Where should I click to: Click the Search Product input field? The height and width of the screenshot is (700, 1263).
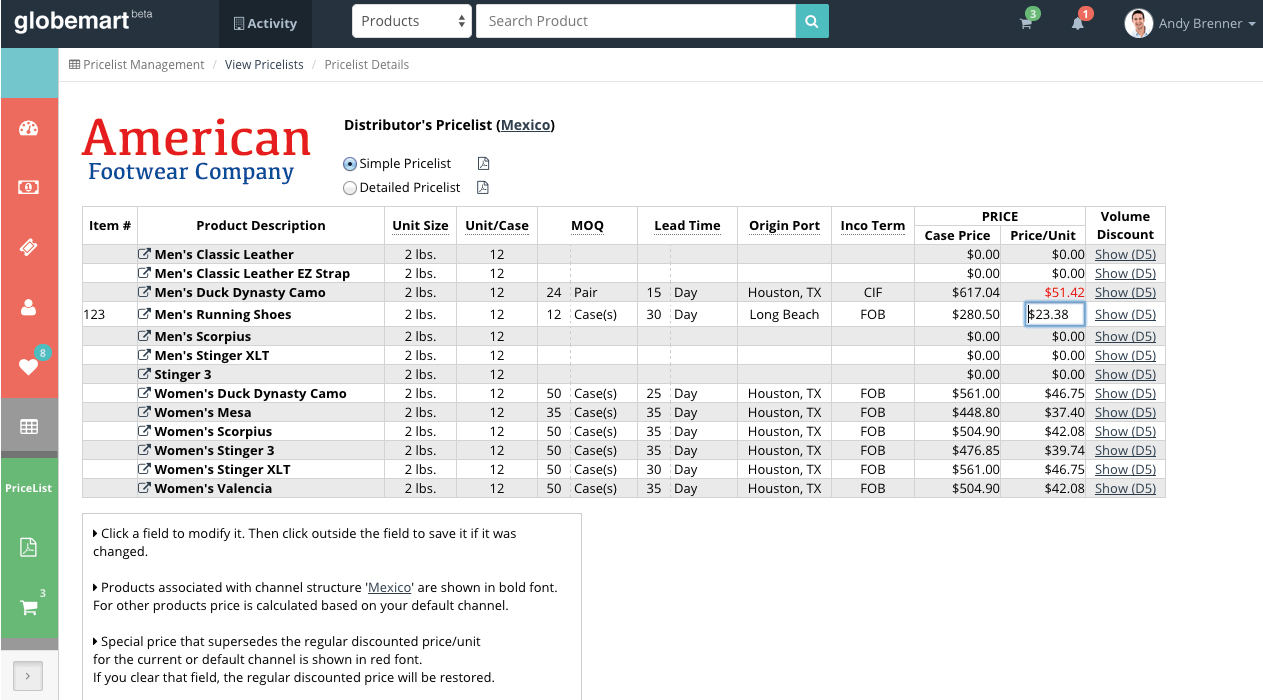coord(635,21)
